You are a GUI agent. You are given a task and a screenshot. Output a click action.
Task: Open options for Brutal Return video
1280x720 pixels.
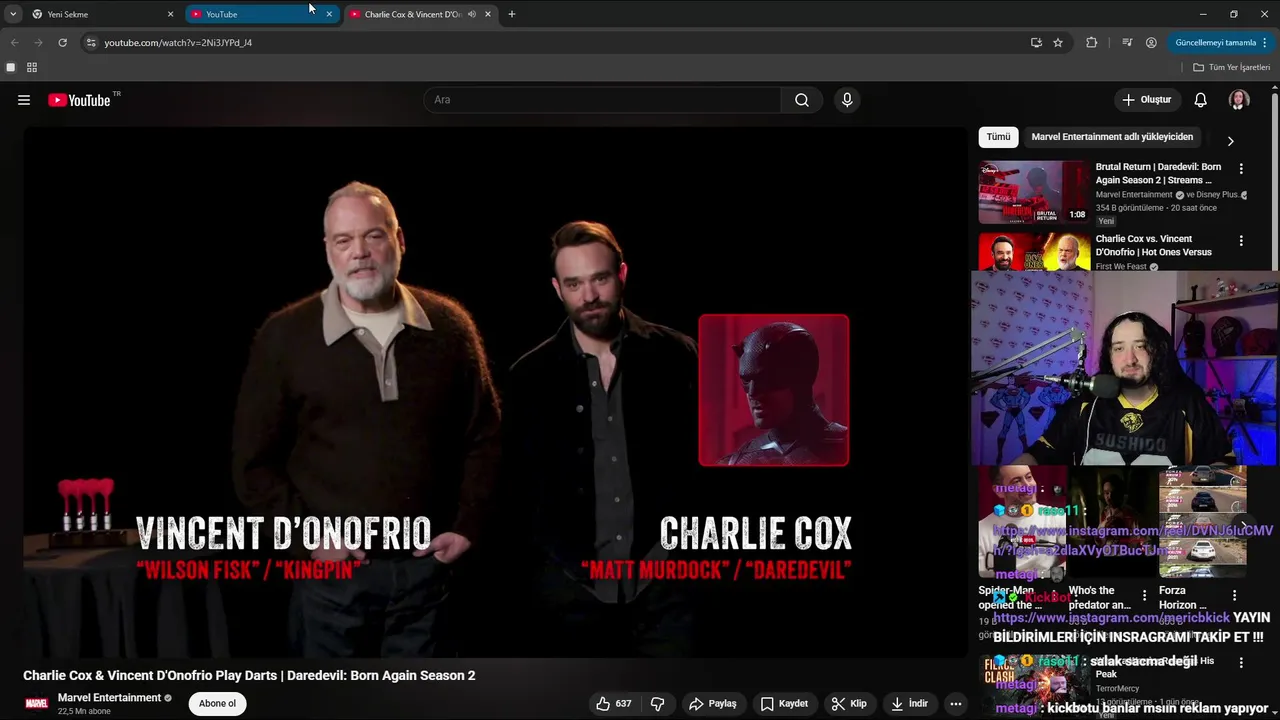pos(1241,169)
